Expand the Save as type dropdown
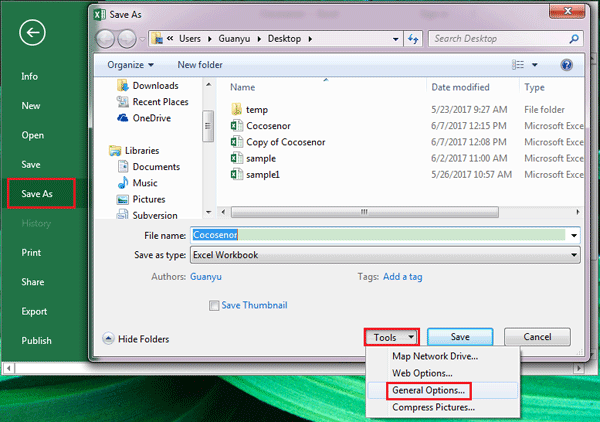The width and height of the screenshot is (600, 422). (573, 255)
